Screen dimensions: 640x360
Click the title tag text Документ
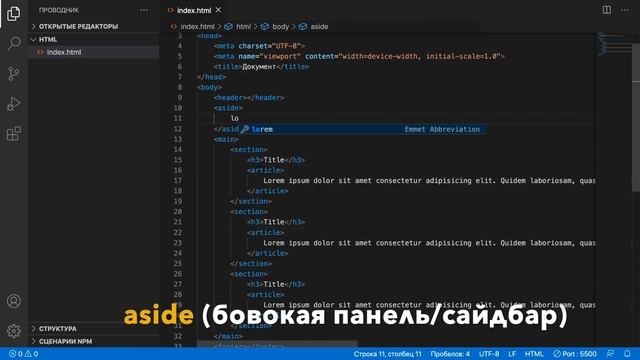(x=259, y=67)
